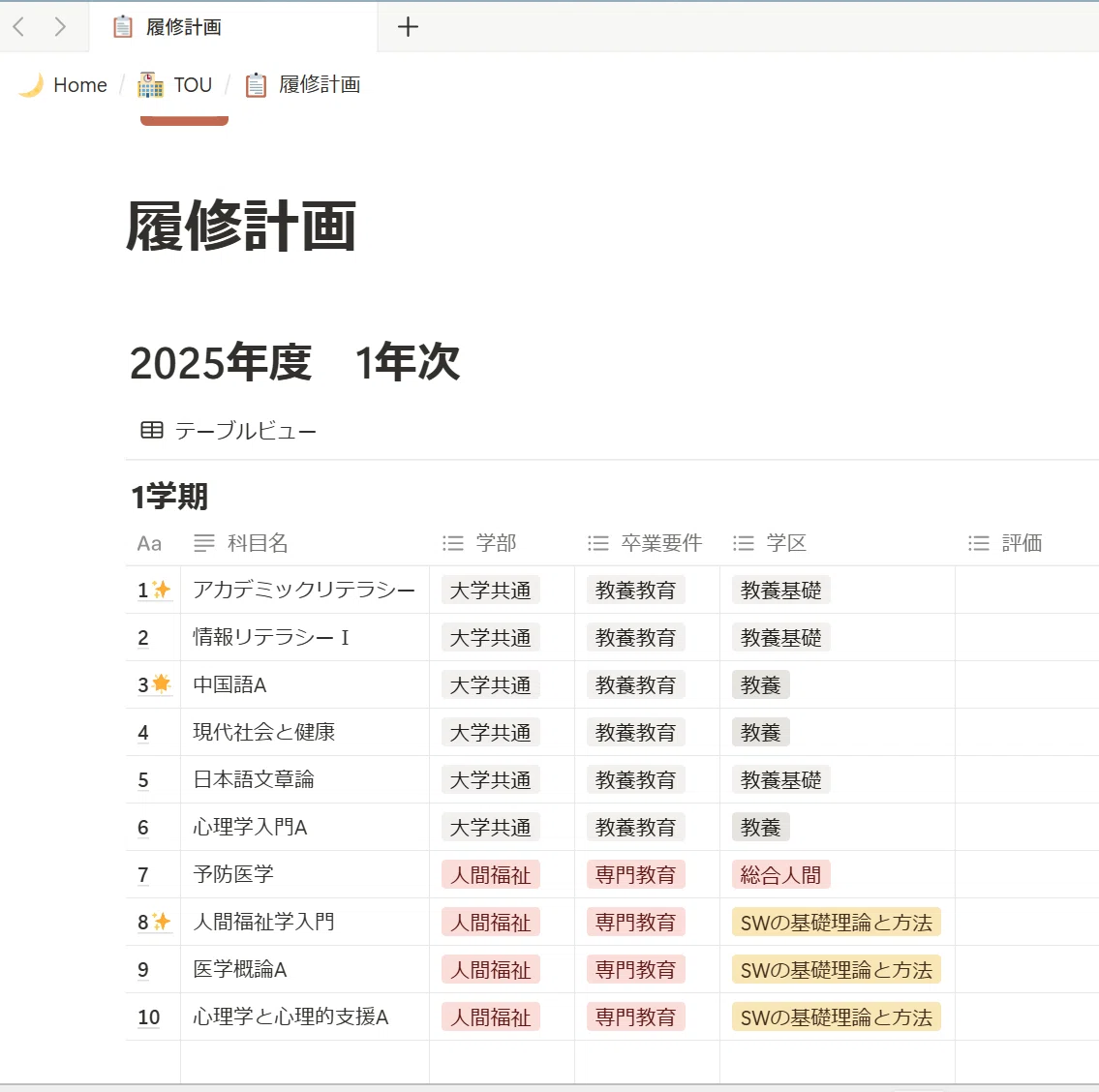Select 日本語文章論 cell

pos(305,779)
